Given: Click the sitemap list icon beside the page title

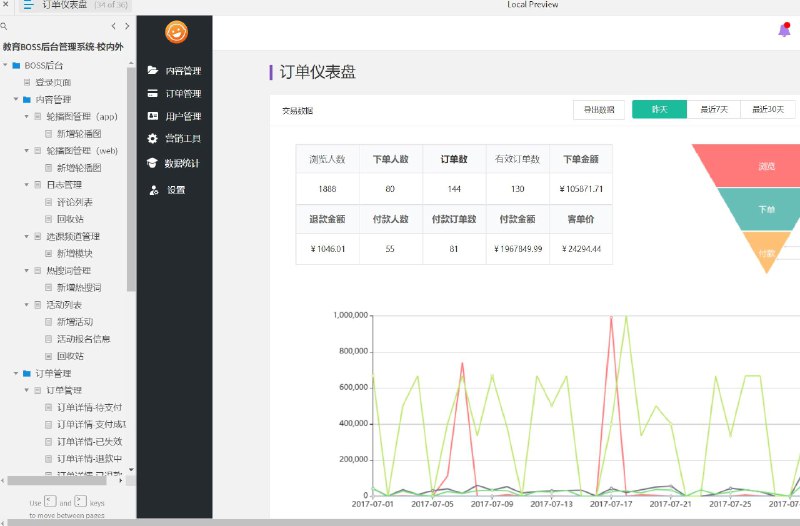Looking at the screenshot, I should click(x=28, y=5).
